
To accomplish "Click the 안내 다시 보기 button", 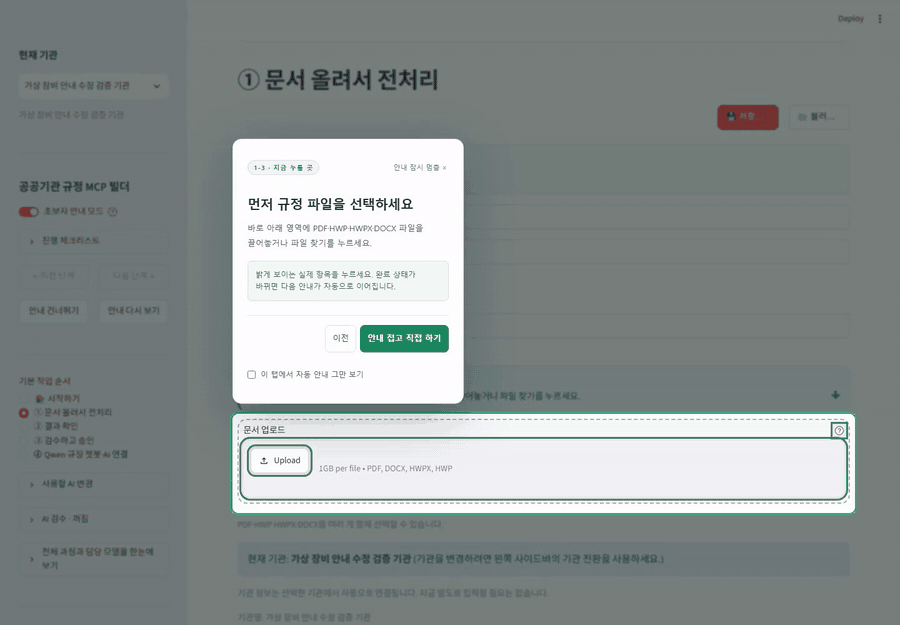I will pyautogui.click(x=133, y=310).
